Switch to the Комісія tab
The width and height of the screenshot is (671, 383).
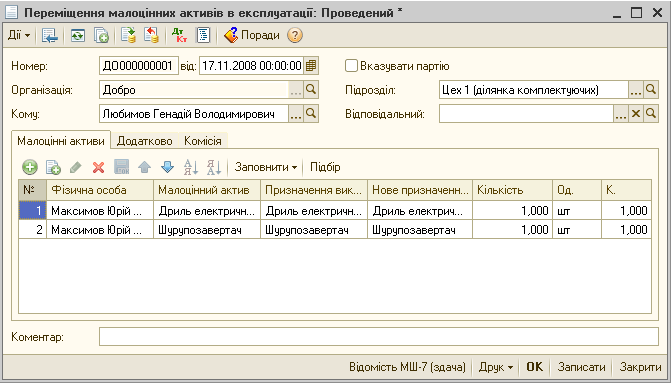[x=203, y=141]
